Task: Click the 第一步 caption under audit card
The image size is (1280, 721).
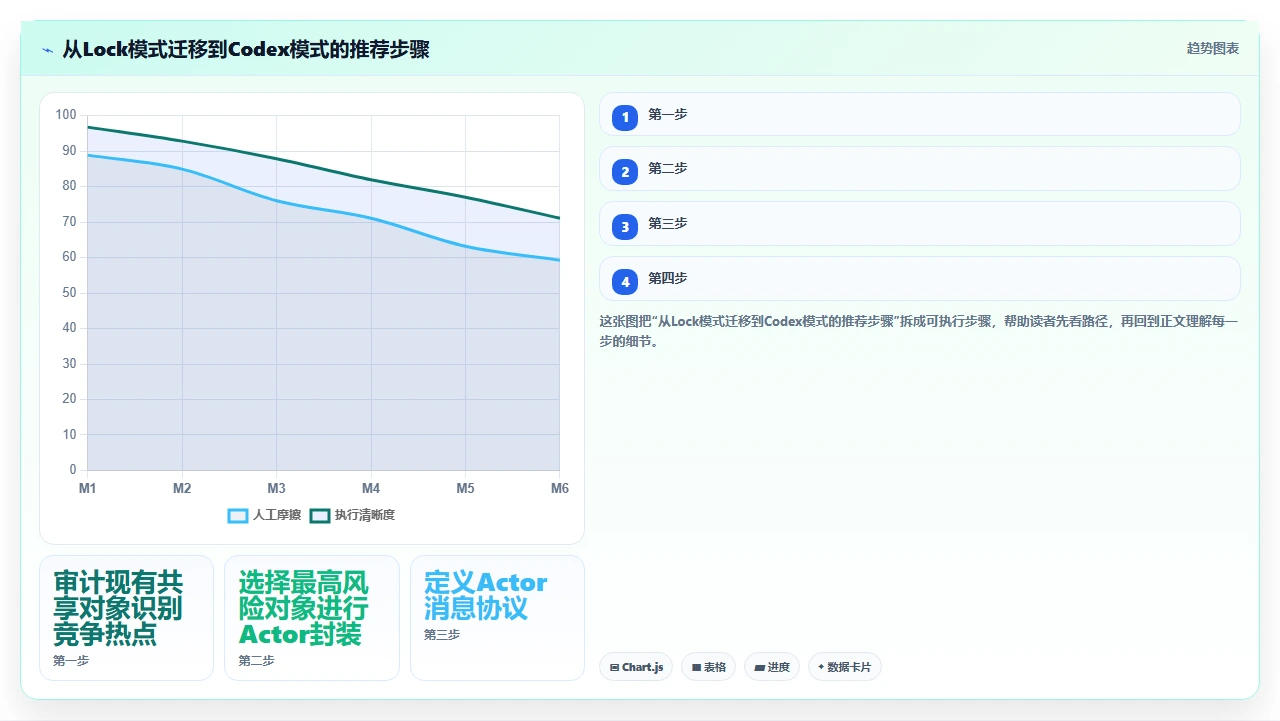Action: (x=71, y=661)
